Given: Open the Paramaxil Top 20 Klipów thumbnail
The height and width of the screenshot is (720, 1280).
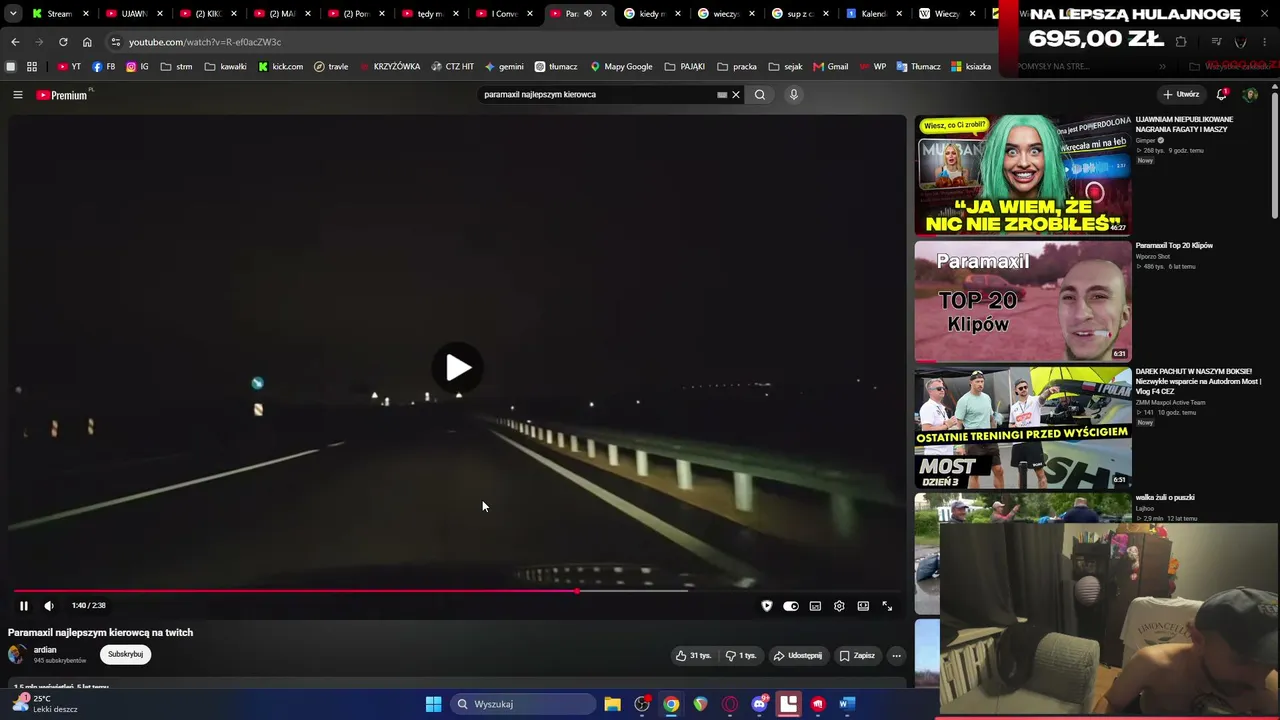Looking at the screenshot, I should [x=1023, y=301].
